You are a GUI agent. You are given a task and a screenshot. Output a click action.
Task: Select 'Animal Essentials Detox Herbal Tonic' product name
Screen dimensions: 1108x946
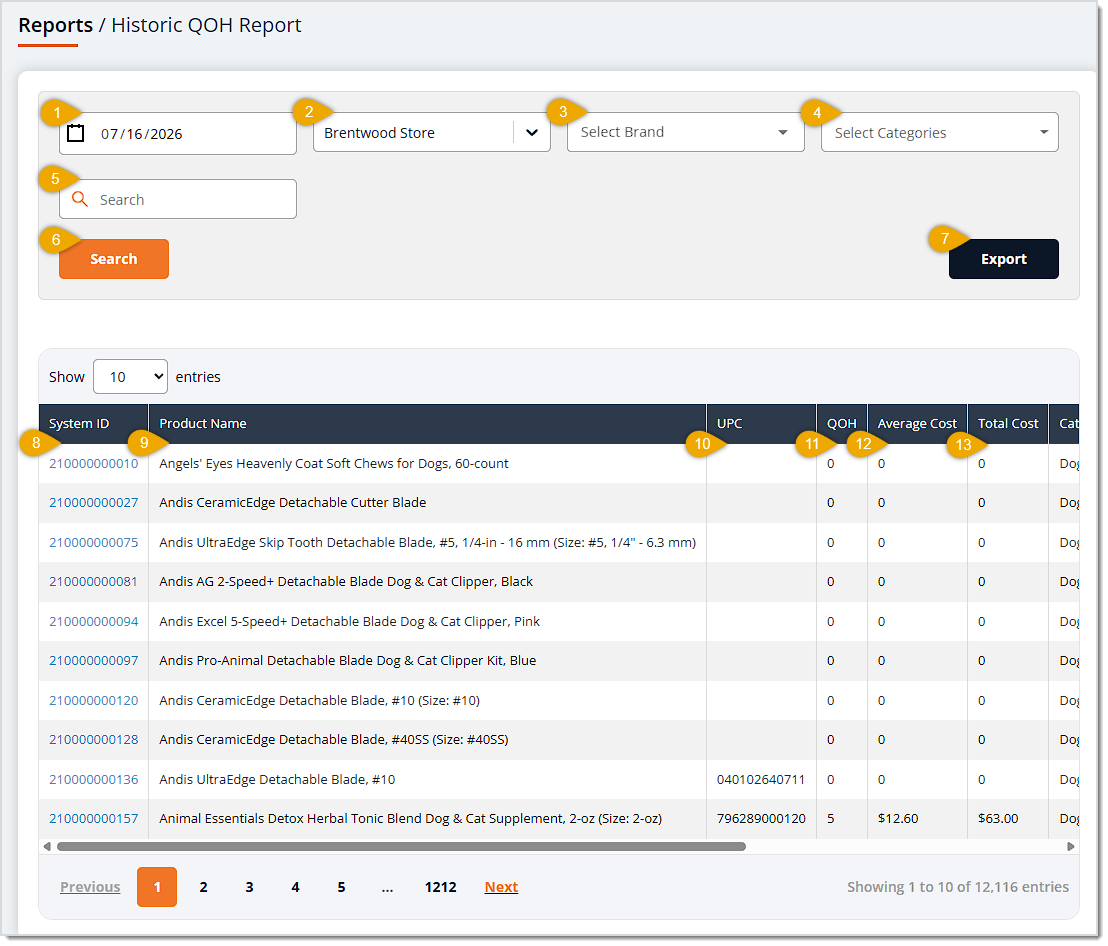412,821
